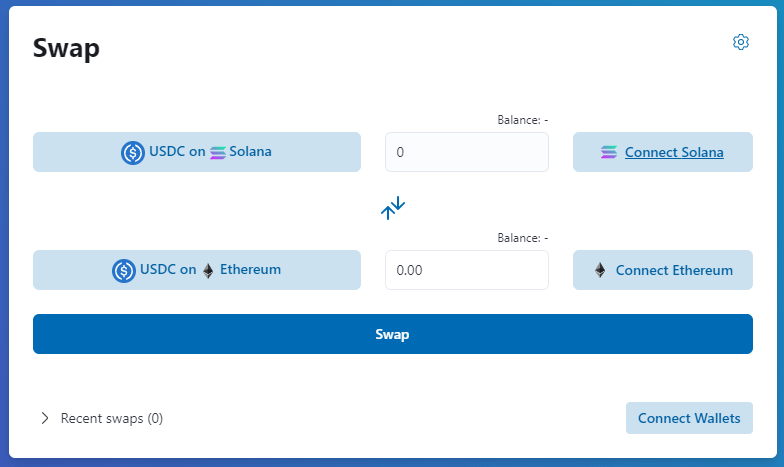Click the Connect Wallets button

(689, 418)
